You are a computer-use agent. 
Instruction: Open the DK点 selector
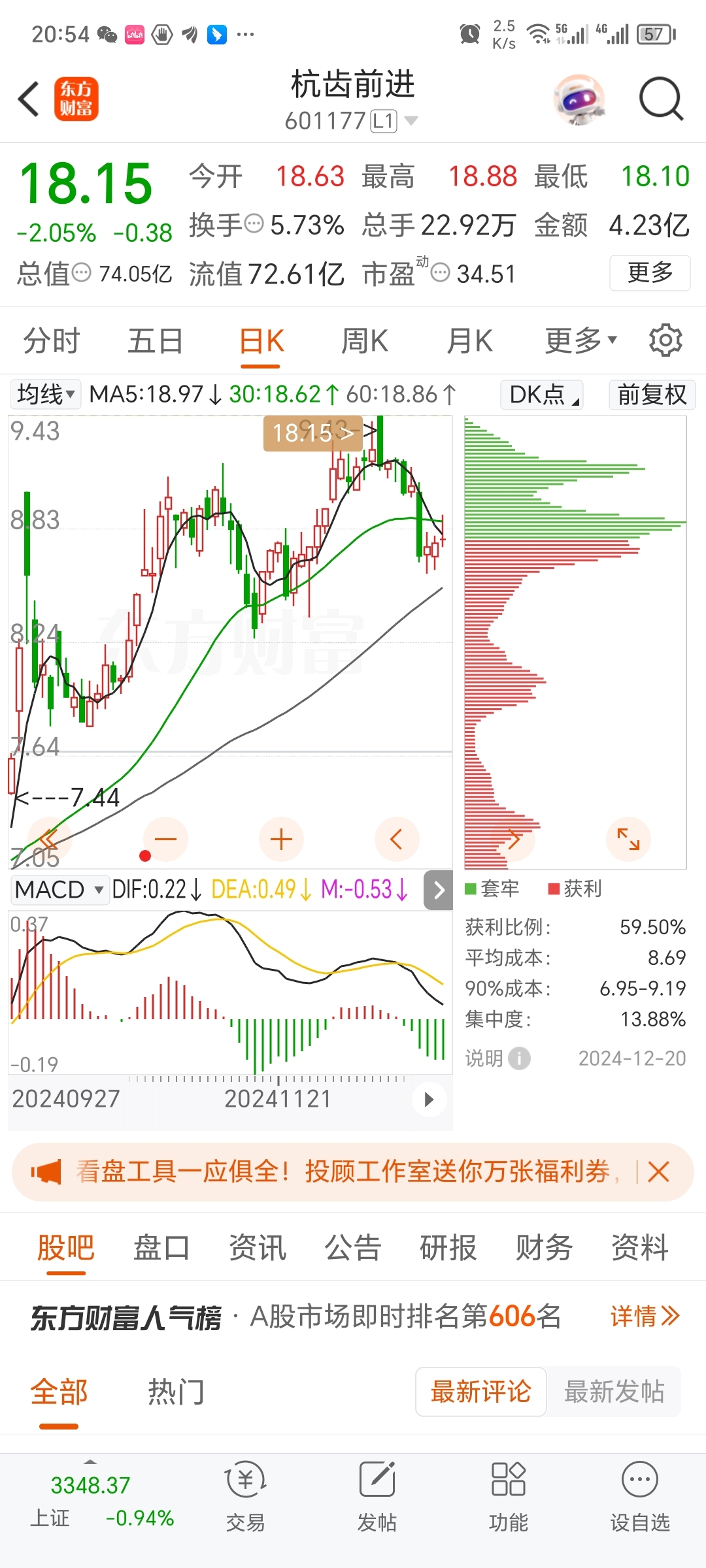coord(543,395)
